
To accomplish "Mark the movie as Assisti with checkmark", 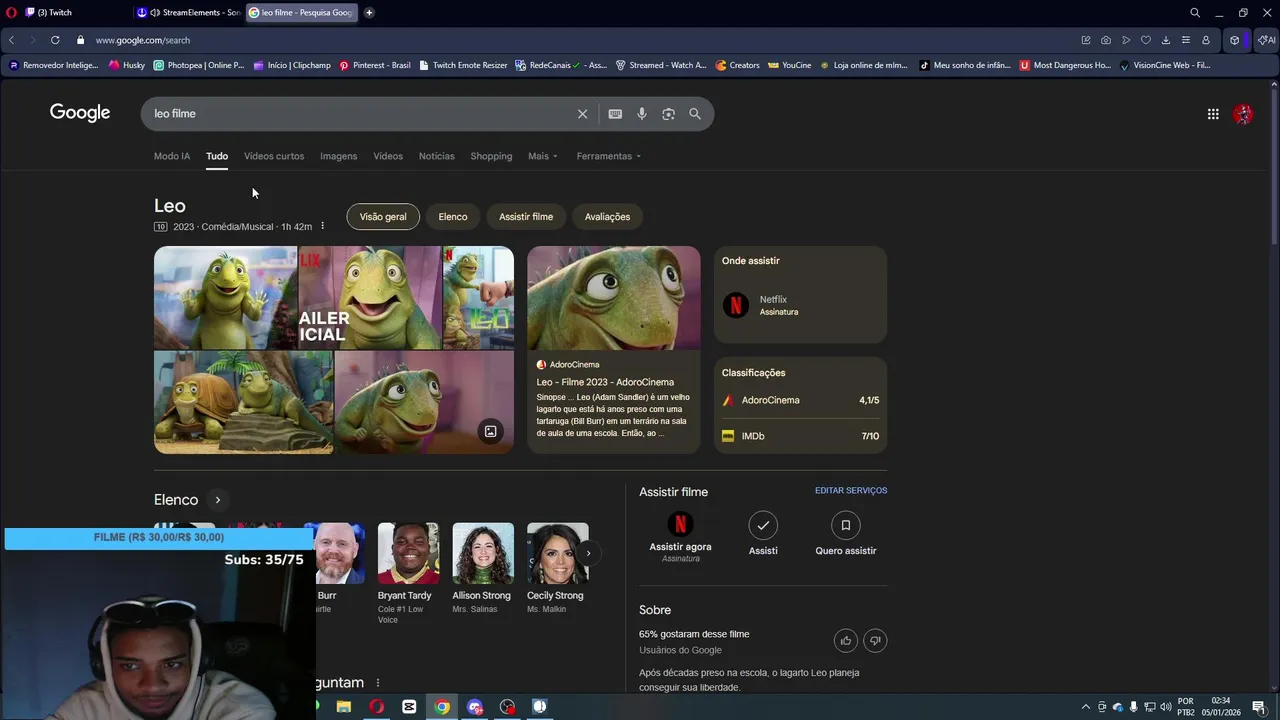I will 763,525.
